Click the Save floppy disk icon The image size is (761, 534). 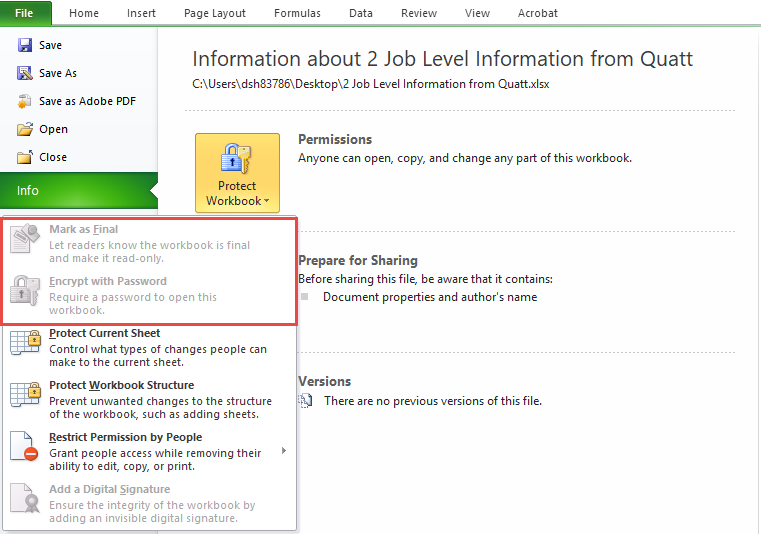click(25, 45)
